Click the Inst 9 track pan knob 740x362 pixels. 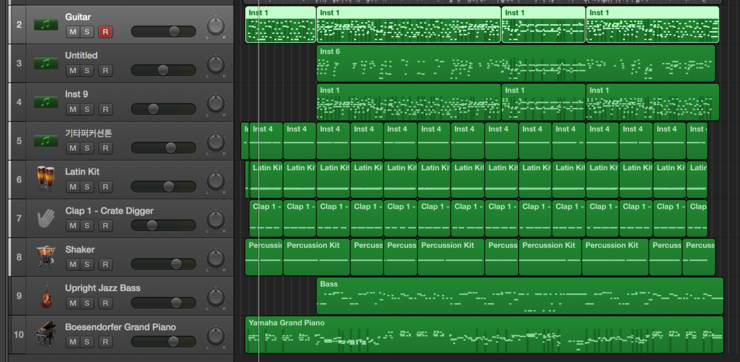(x=216, y=103)
